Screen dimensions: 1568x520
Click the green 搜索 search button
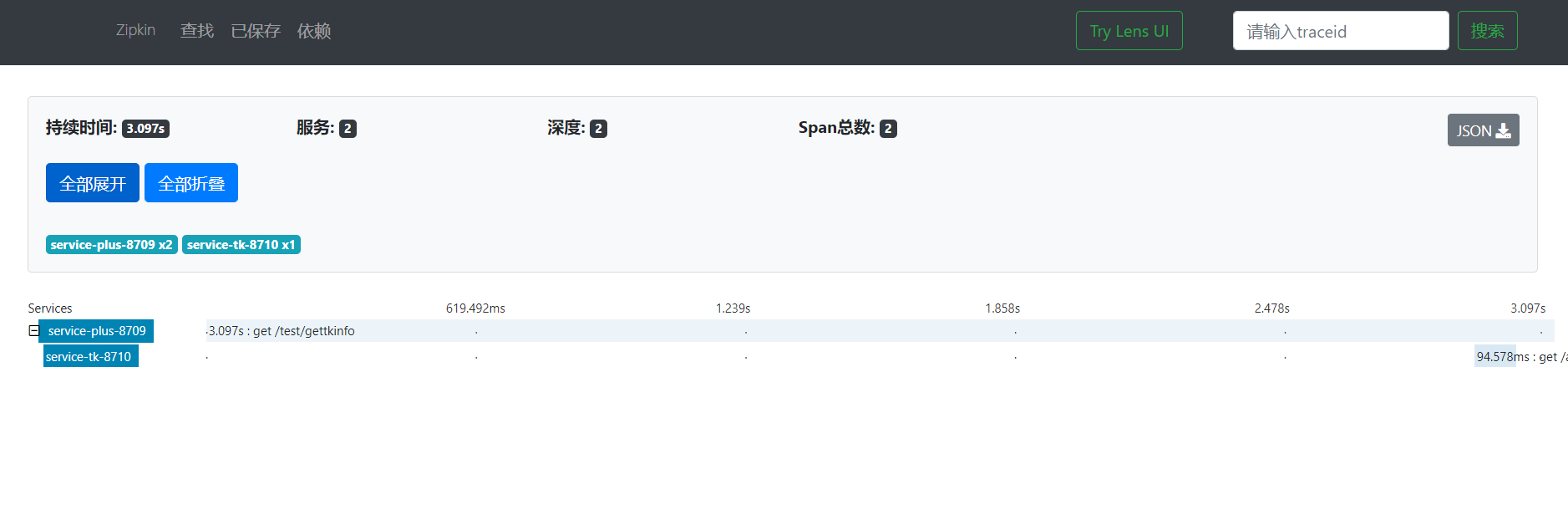(x=1487, y=31)
